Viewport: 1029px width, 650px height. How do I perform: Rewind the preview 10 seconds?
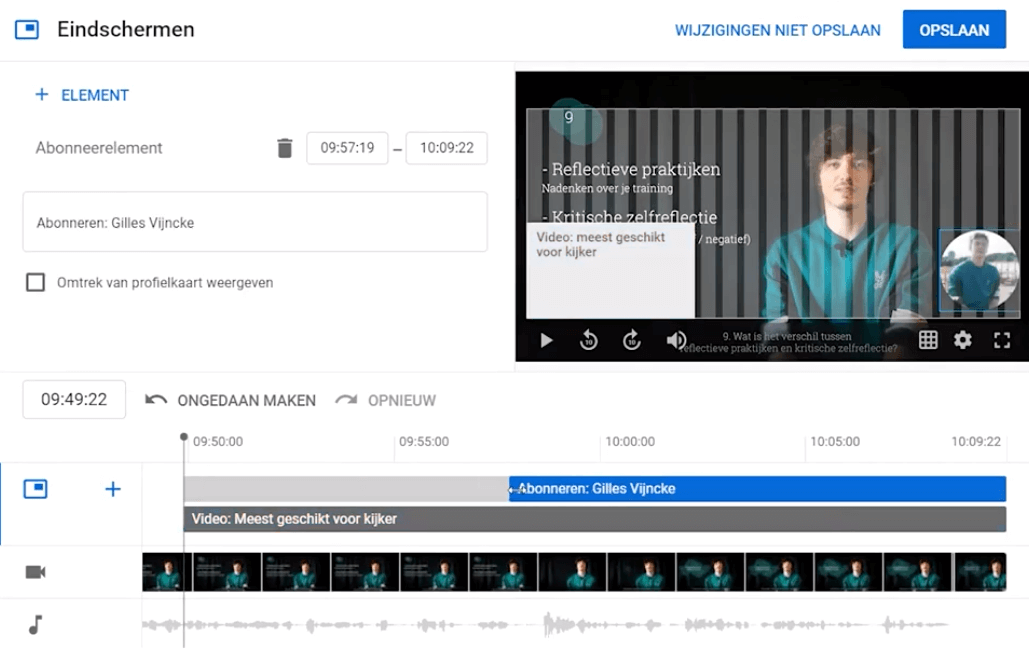pyautogui.click(x=589, y=339)
